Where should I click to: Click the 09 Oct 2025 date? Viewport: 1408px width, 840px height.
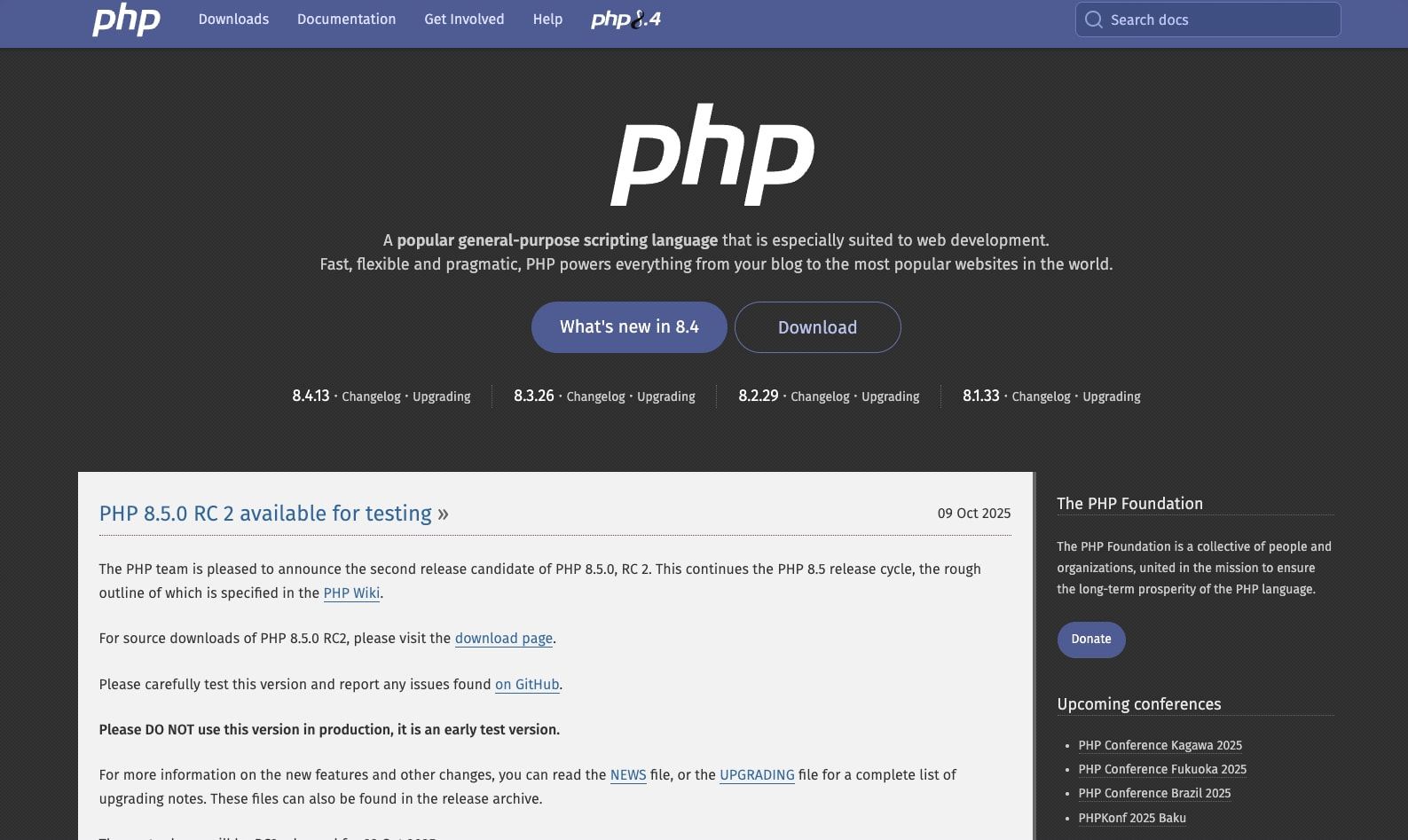point(973,514)
